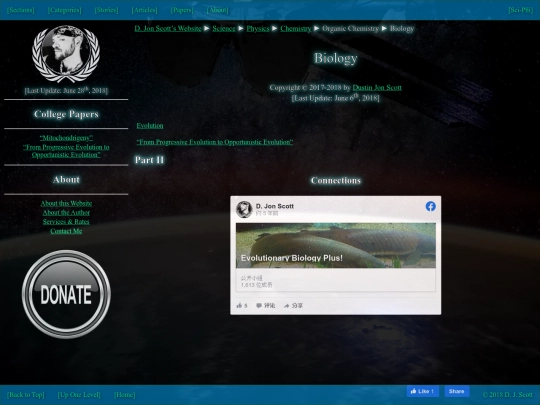Click [Up One Level] in footer
Screen dimensions: 540x405
pyautogui.click(x=79, y=395)
